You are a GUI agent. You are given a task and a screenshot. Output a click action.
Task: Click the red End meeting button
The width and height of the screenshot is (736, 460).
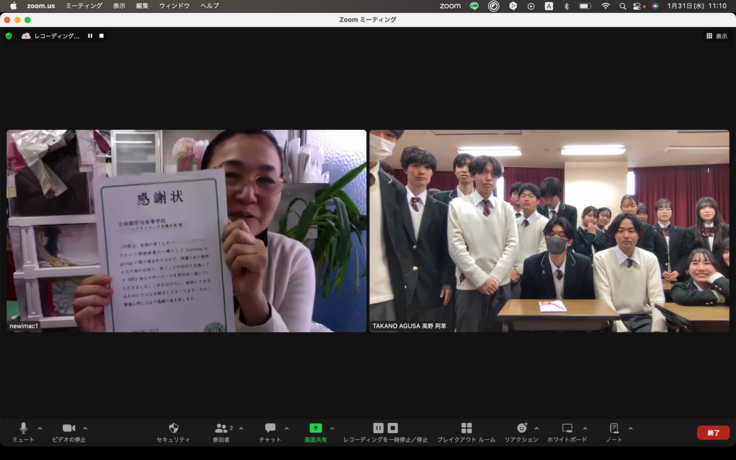[713, 433]
